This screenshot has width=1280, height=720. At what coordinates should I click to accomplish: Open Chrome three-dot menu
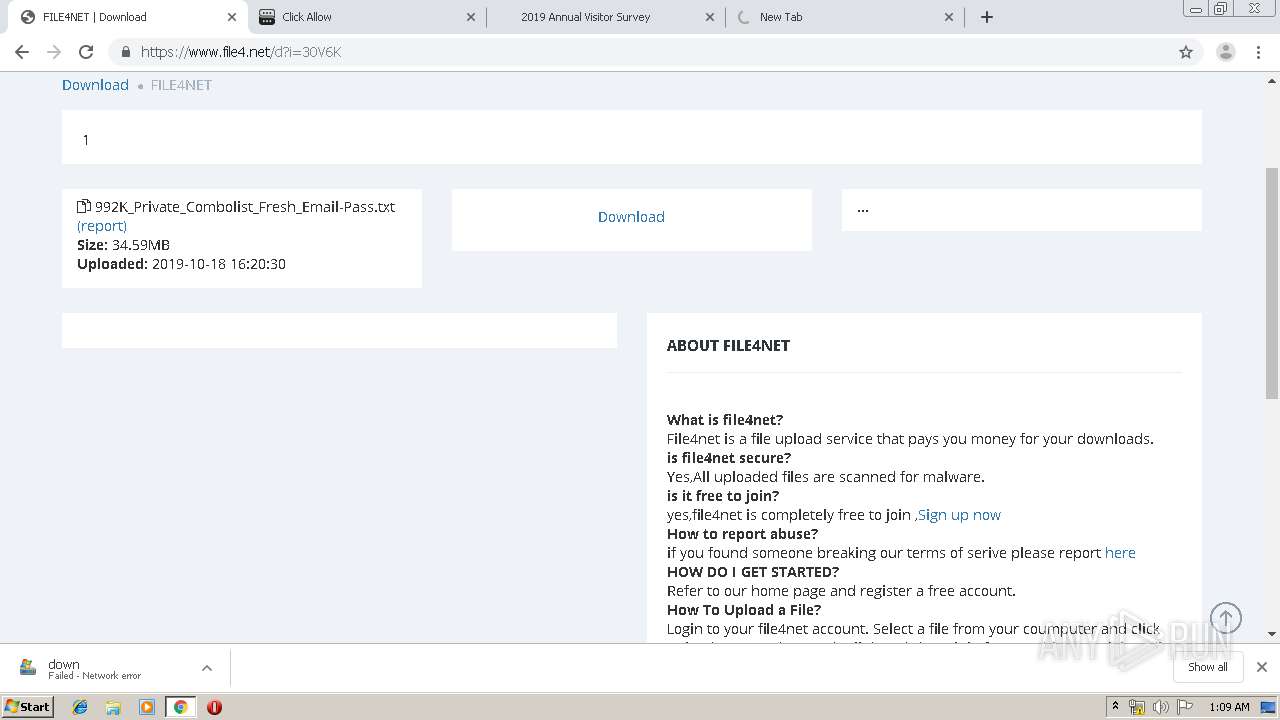pos(1259,52)
